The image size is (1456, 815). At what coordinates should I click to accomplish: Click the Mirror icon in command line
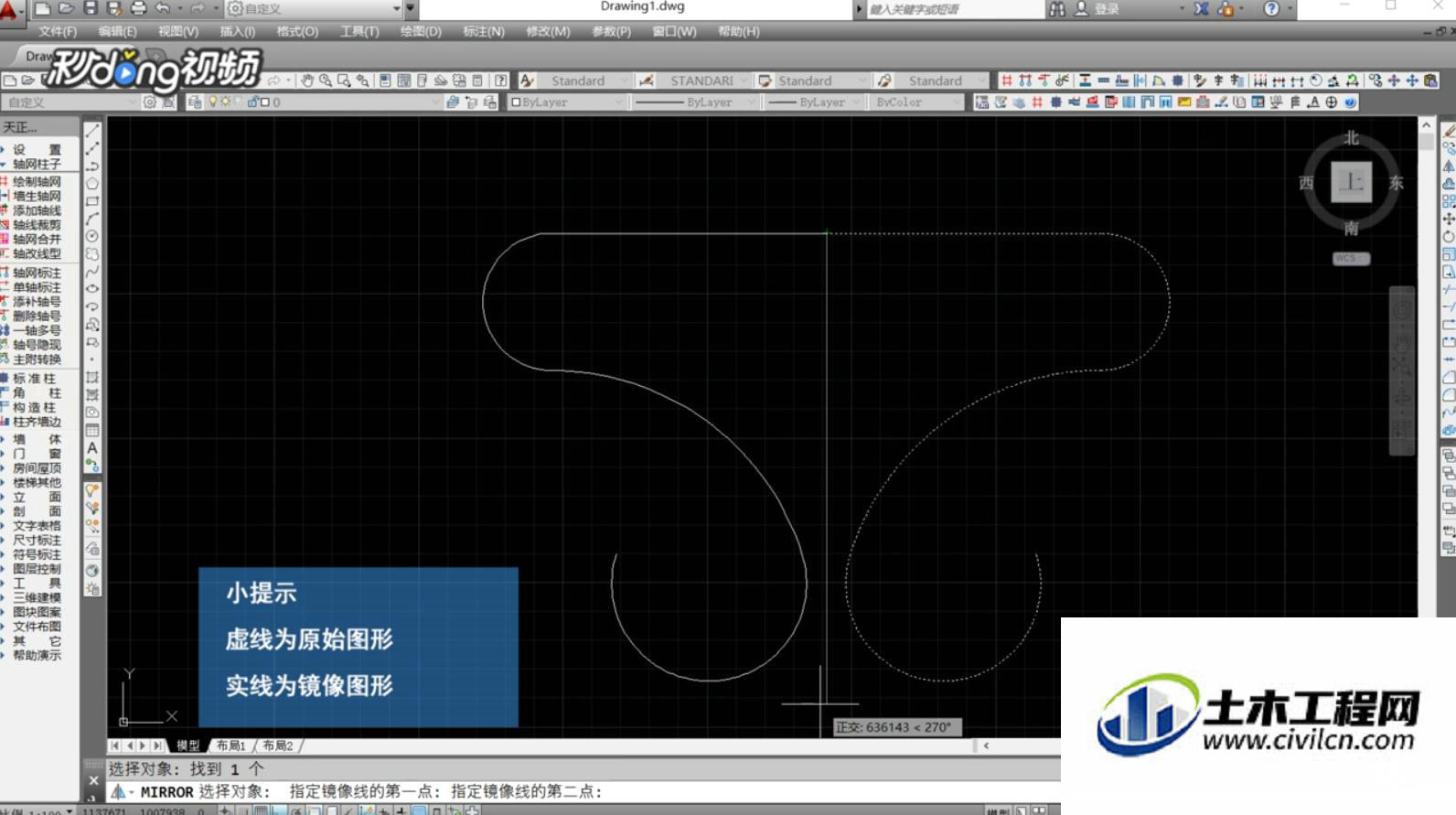(x=118, y=791)
